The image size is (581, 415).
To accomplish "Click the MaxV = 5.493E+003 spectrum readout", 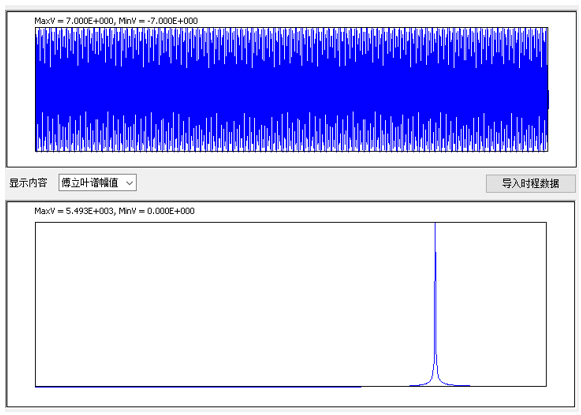I will [x=74, y=211].
